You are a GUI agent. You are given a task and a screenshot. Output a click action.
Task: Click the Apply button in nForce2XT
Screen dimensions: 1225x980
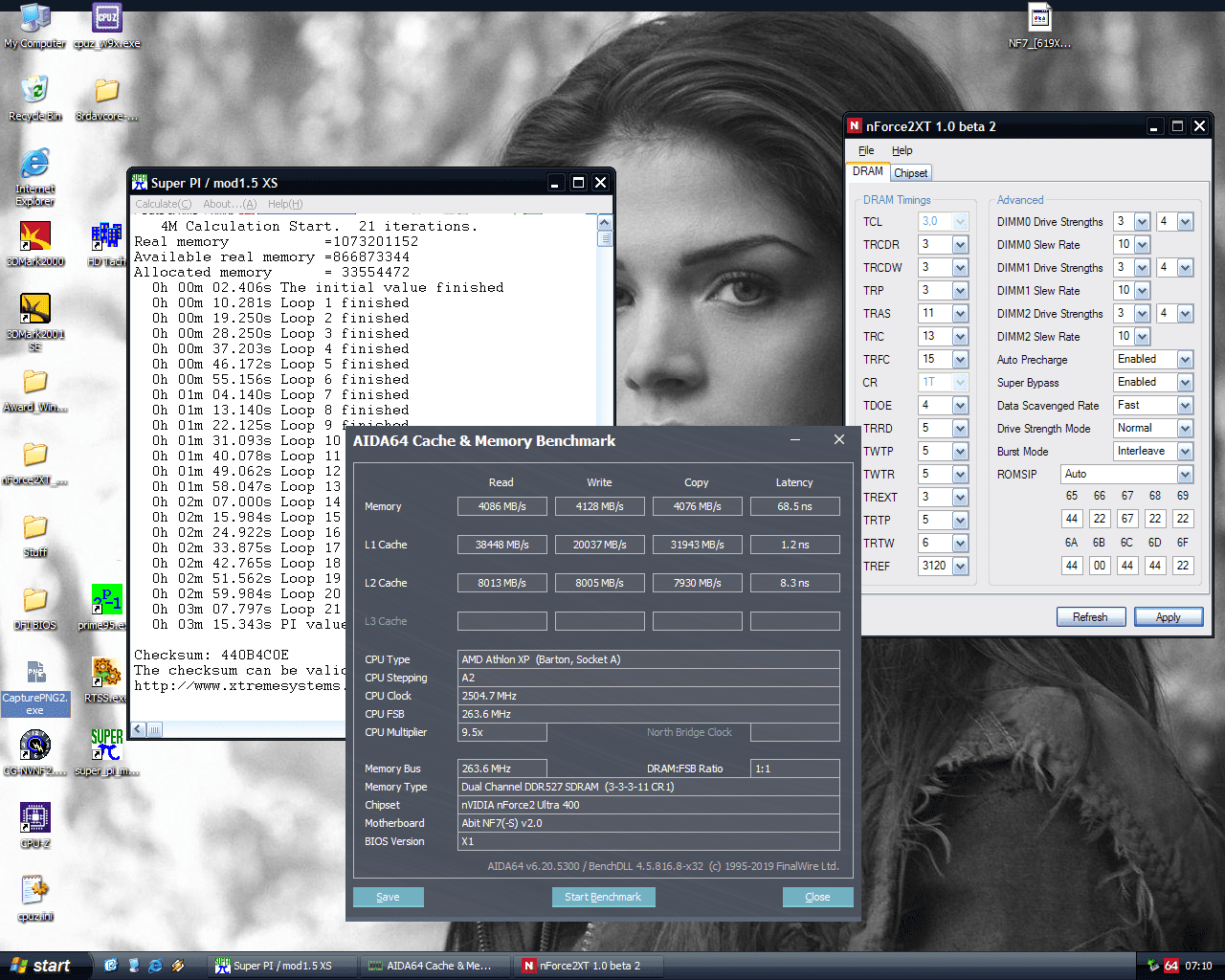coord(1168,617)
